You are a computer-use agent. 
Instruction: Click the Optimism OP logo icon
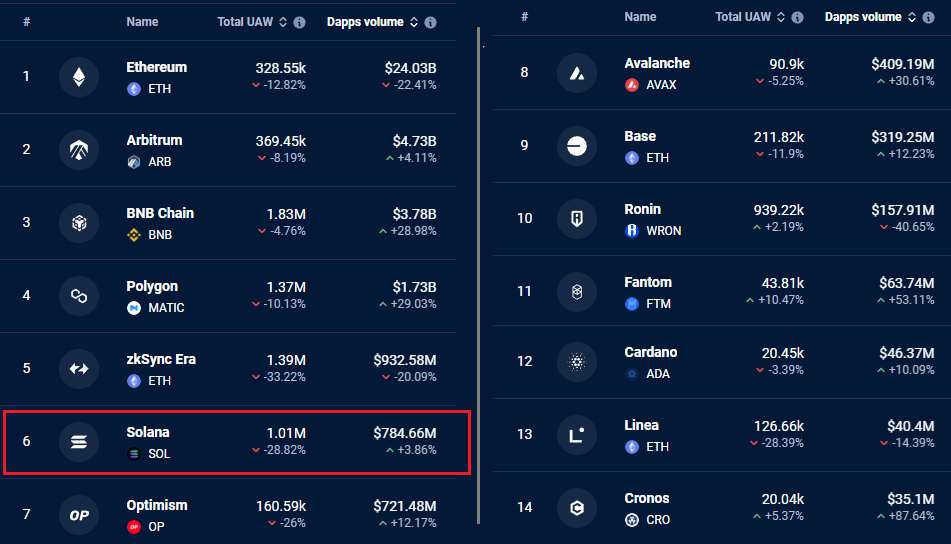coord(79,515)
